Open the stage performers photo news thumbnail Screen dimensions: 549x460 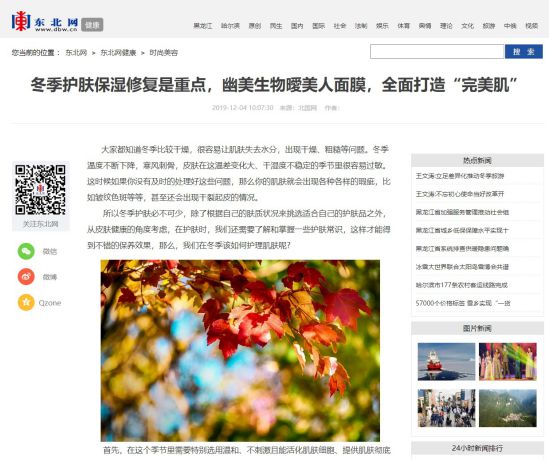click(x=508, y=362)
